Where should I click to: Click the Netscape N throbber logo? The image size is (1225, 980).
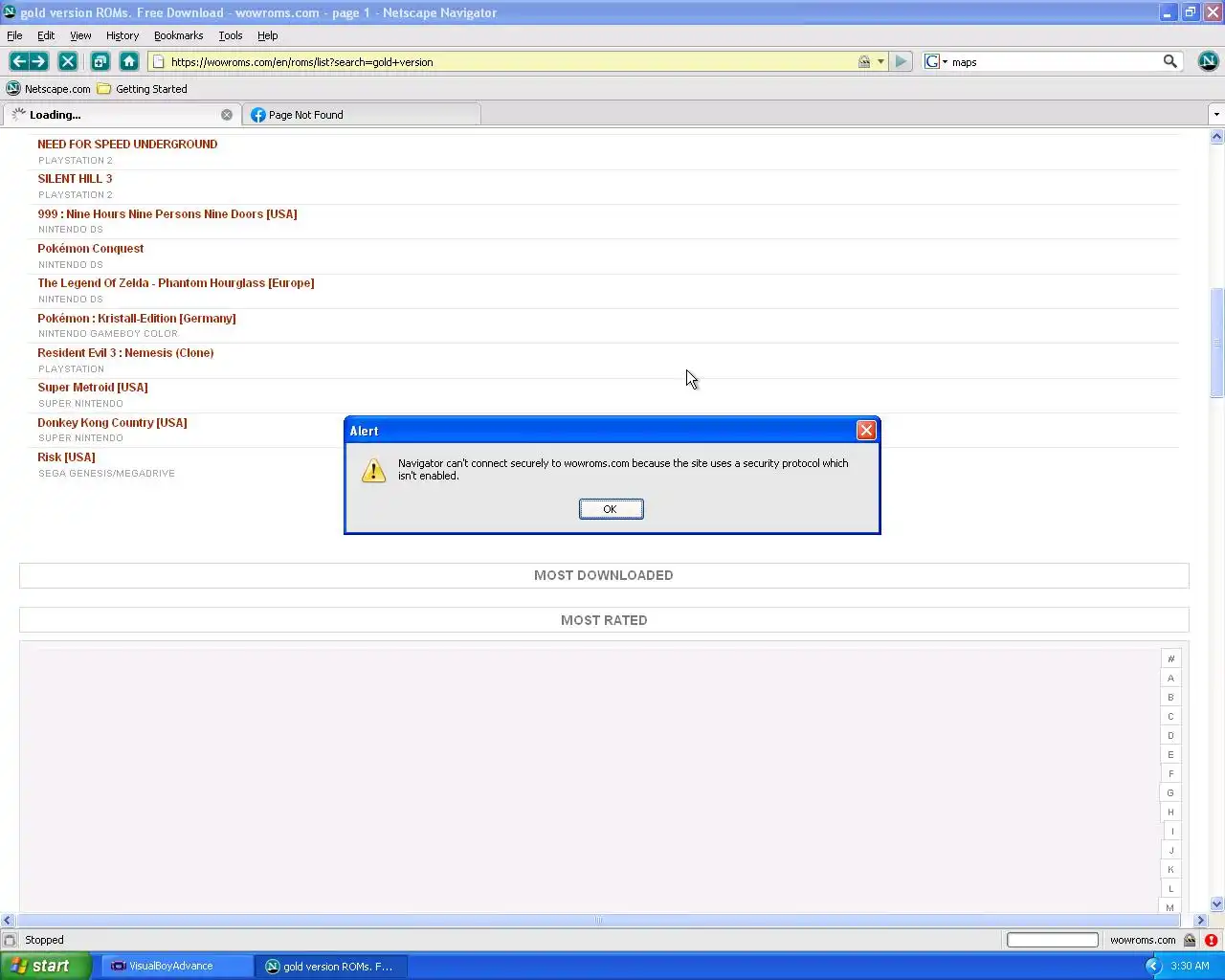tap(1208, 61)
